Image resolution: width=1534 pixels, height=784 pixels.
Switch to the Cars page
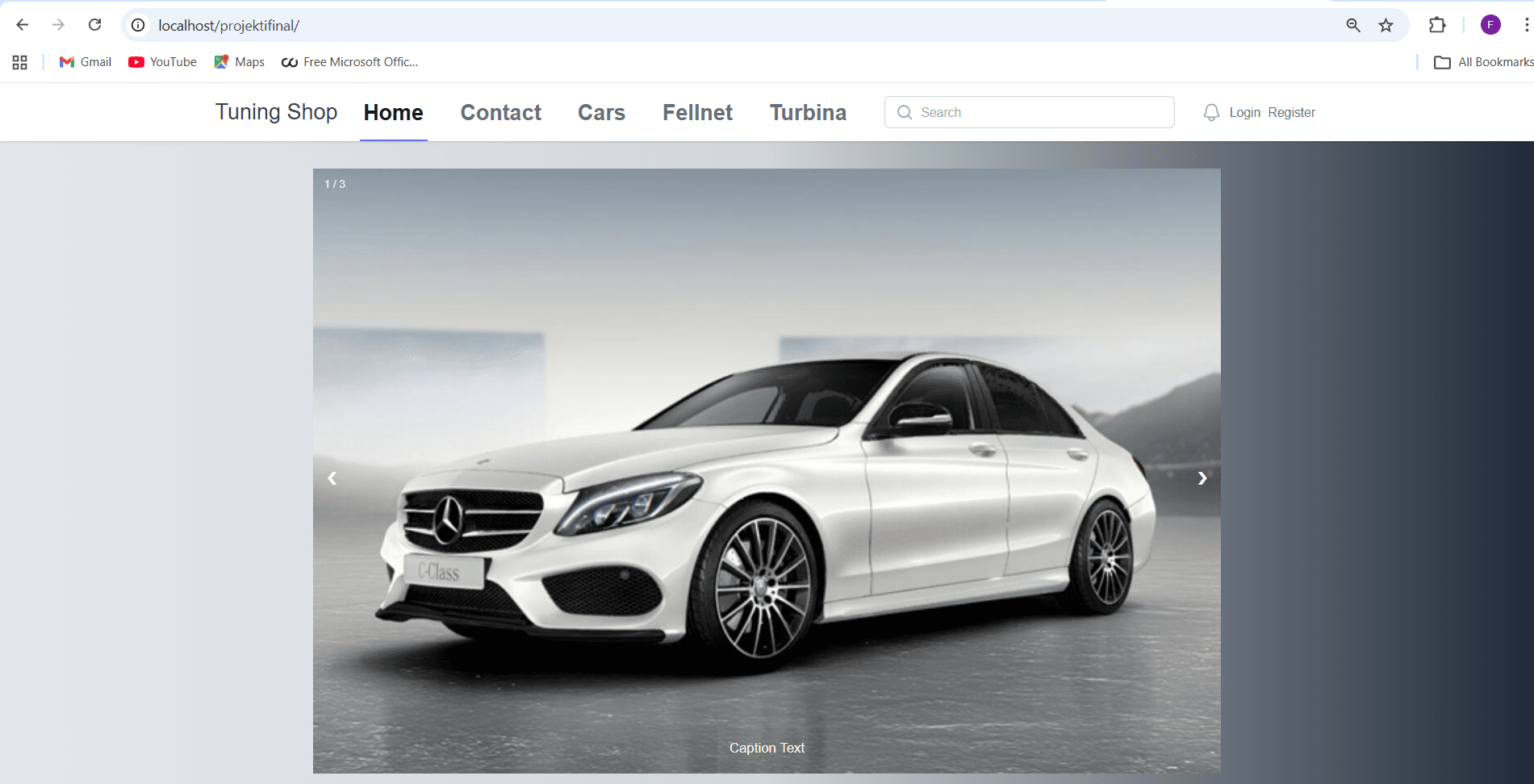click(x=601, y=112)
